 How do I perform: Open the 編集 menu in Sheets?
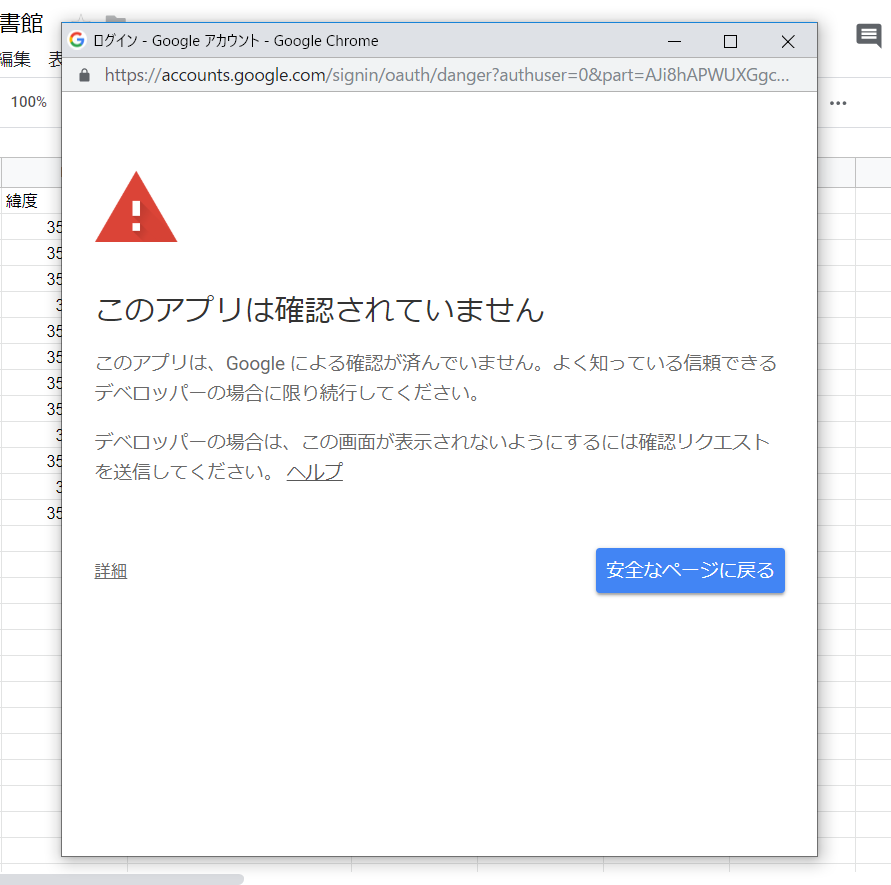click(15, 59)
